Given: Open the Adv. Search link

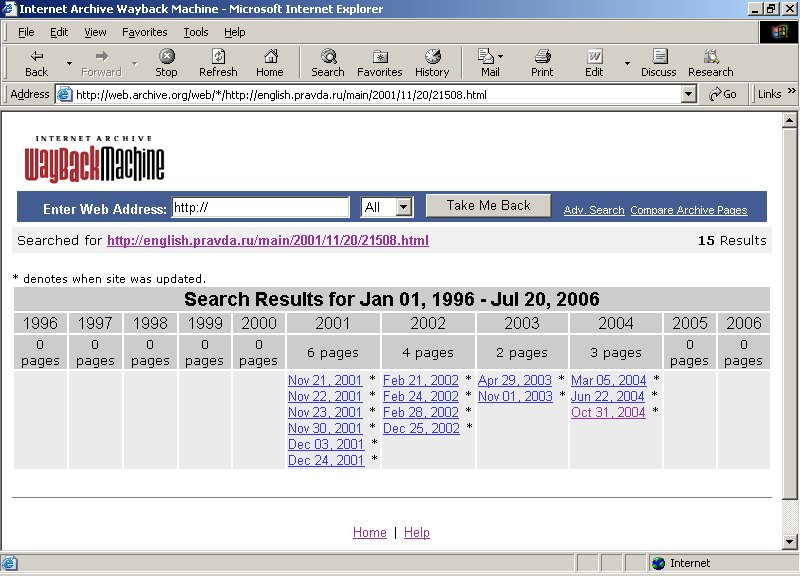Looking at the screenshot, I should click(594, 210).
